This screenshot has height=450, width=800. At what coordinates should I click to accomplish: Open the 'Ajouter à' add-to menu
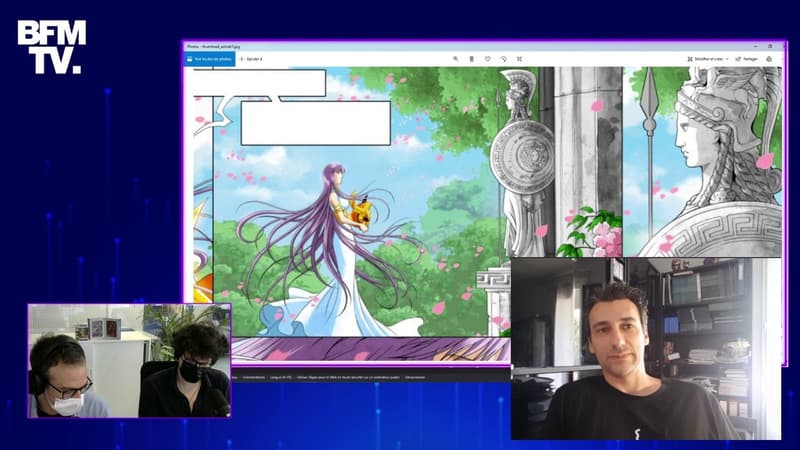[251, 59]
